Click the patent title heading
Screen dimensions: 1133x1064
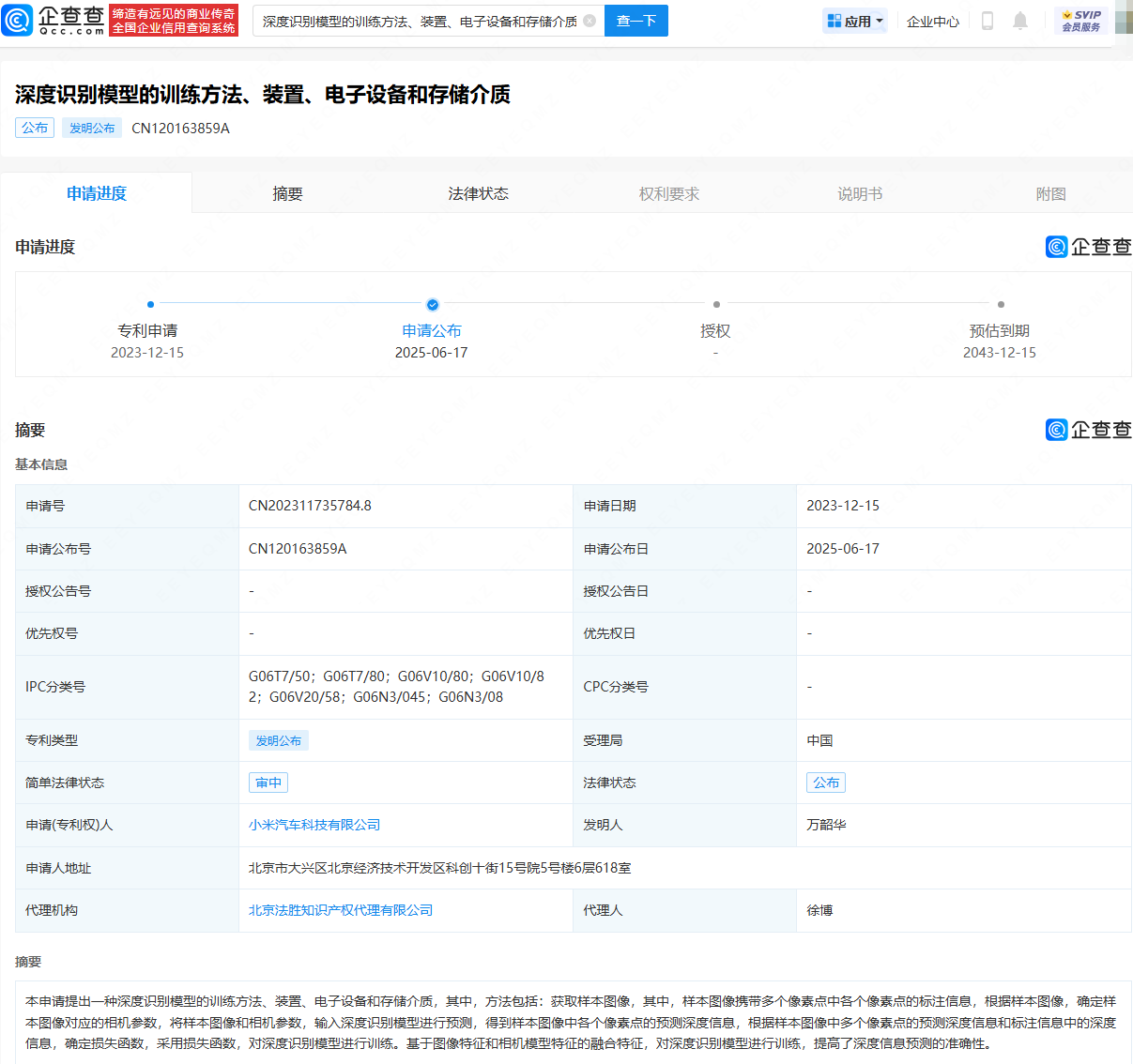(x=263, y=94)
